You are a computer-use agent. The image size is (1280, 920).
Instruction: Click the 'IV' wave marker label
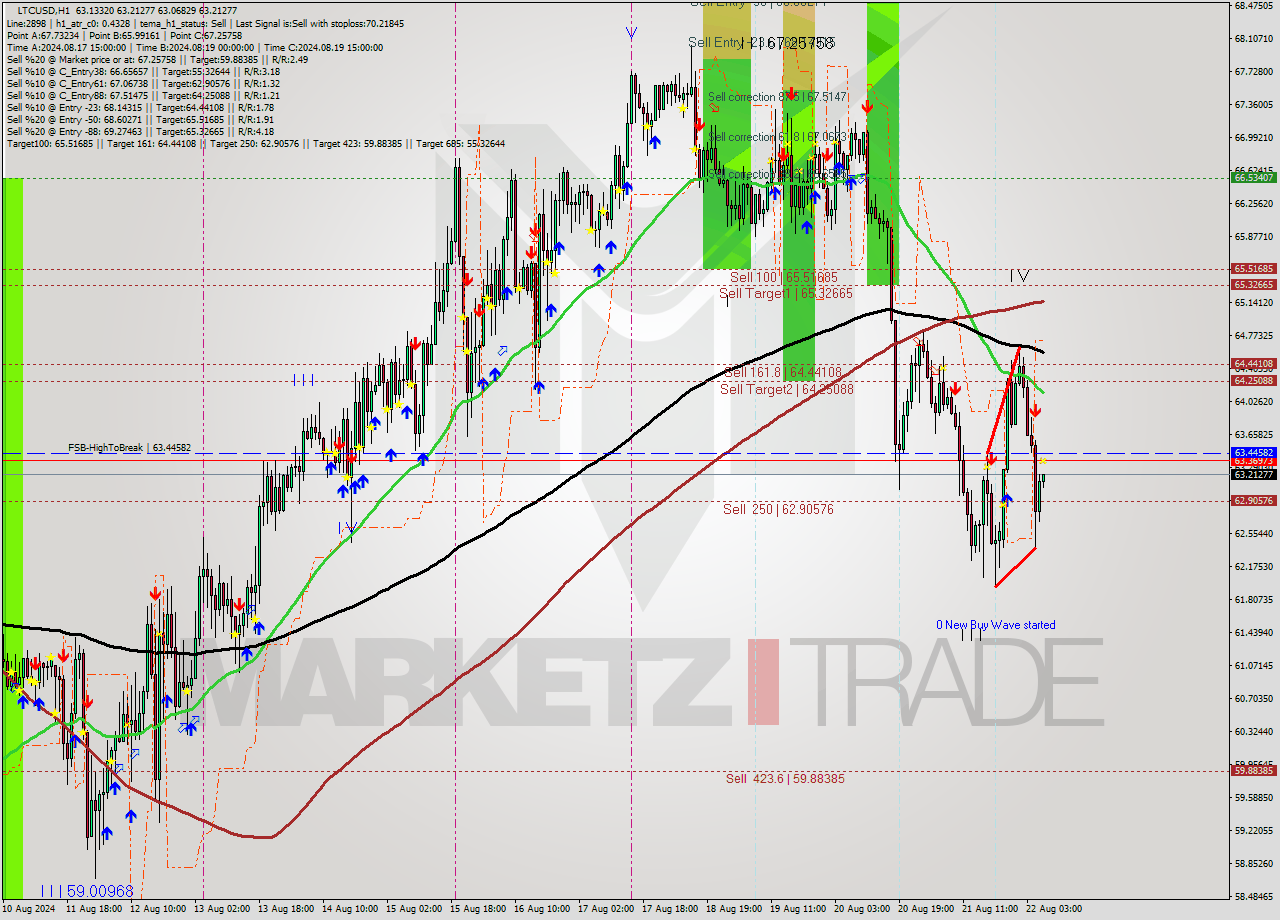pos(1019,275)
